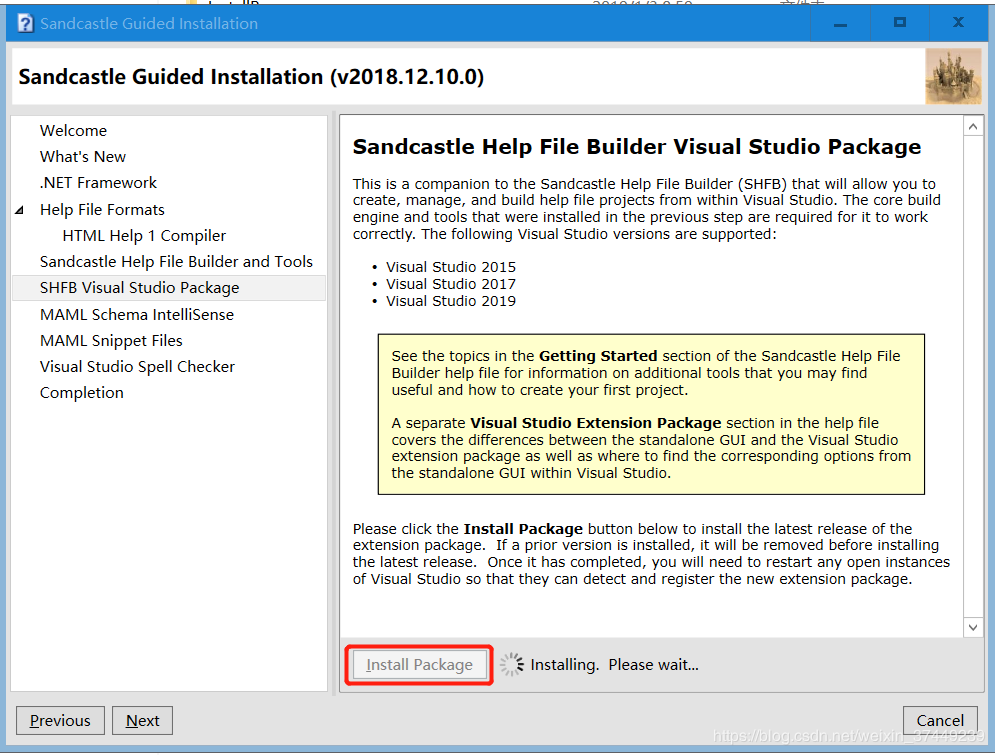995x755 pixels.
Task: Click the installing progress spinner icon
Action: tap(511, 665)
